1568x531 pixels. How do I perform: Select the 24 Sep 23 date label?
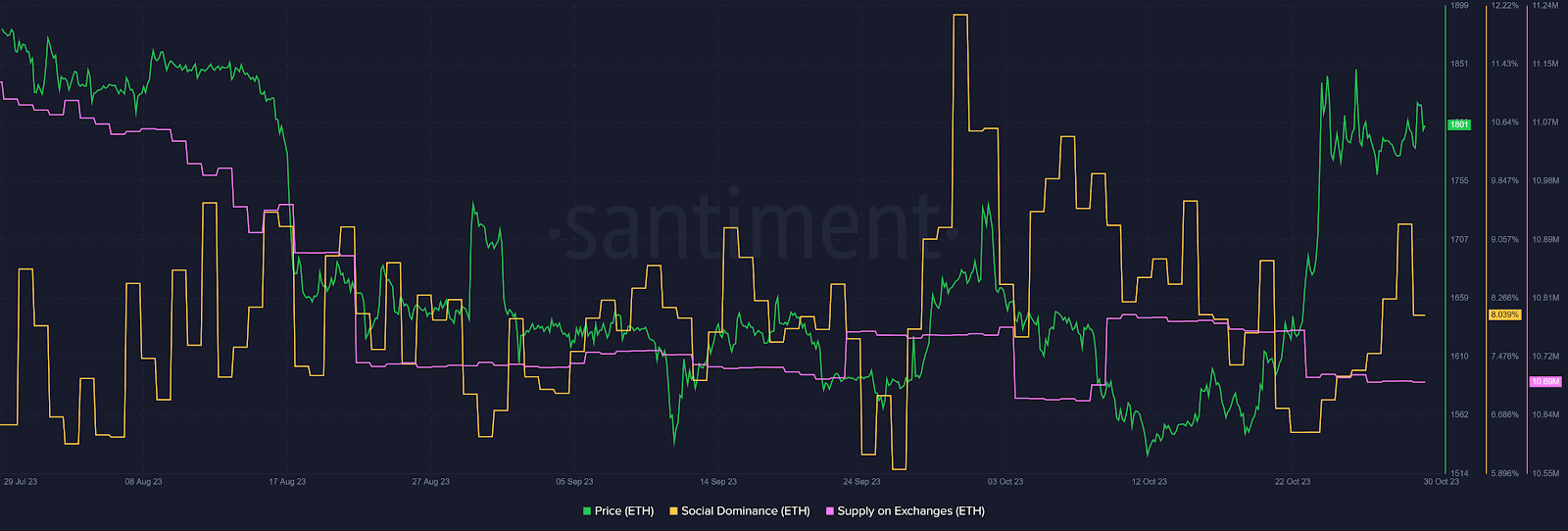click(861, 482)
